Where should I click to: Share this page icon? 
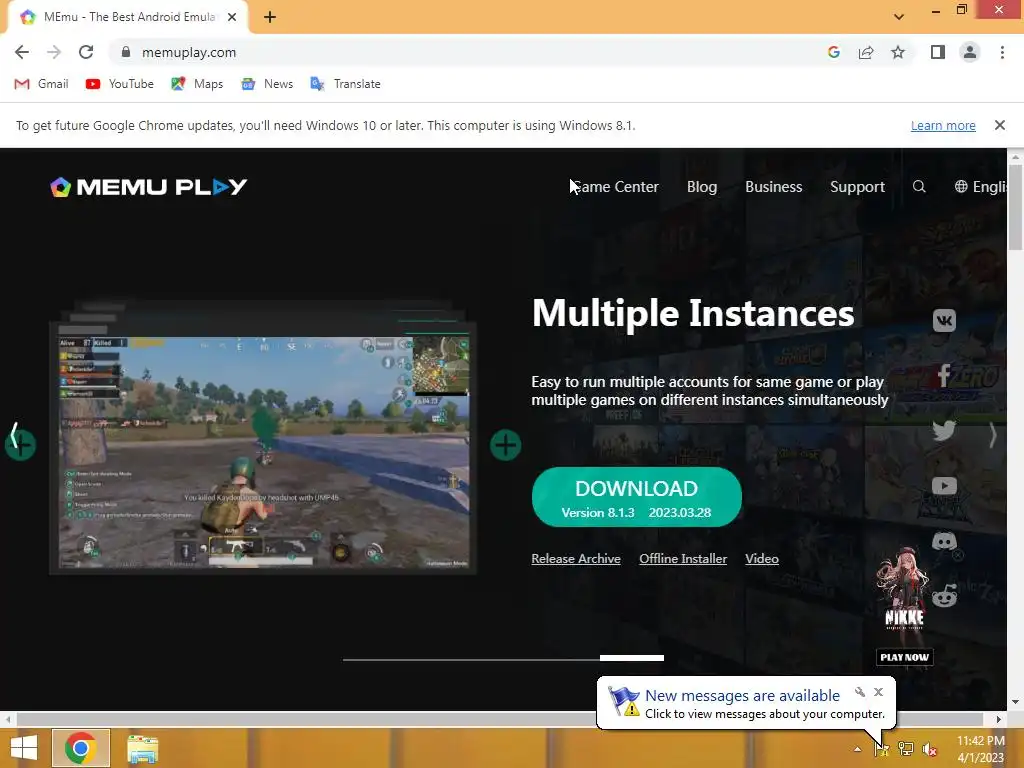(x=866, y=52)
